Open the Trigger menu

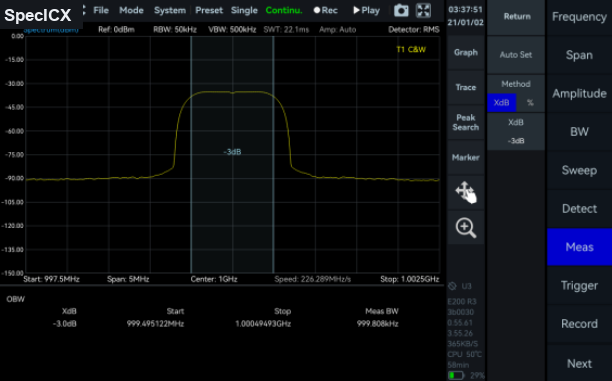(579, 285)
